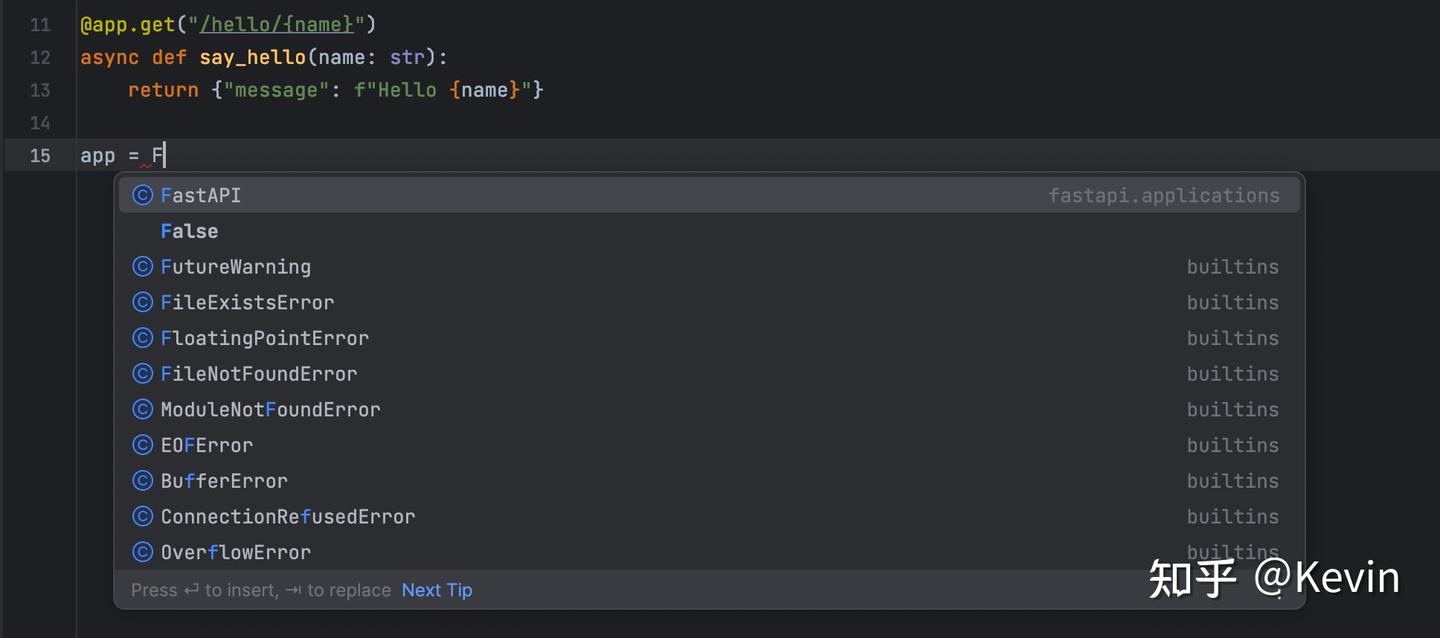Click the fastapi.applications module label
Screen dimensions: 1440x638
[x=1164, y=195]
